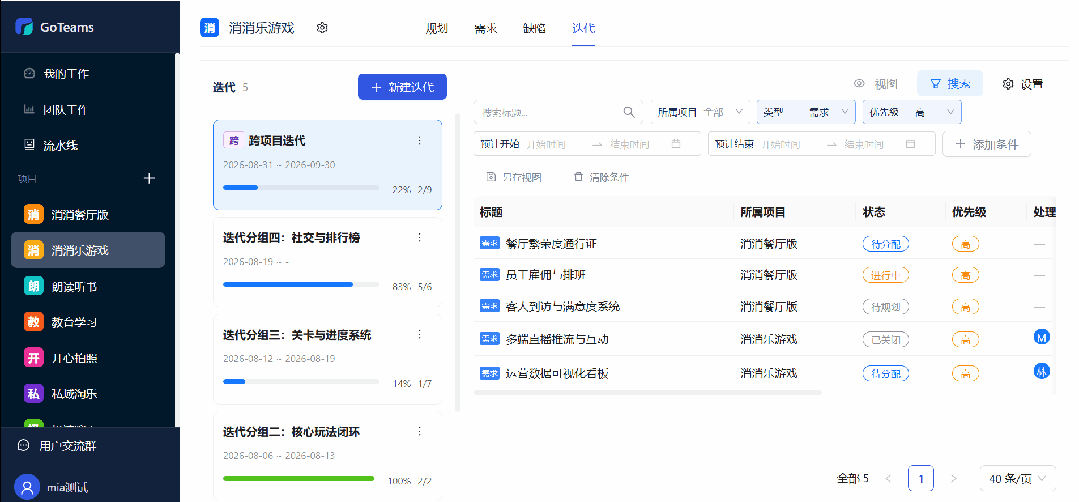This screenshot has height=502, width=1079.
Task: Switch to the 规划 tab
Action: tap(437, 28)
